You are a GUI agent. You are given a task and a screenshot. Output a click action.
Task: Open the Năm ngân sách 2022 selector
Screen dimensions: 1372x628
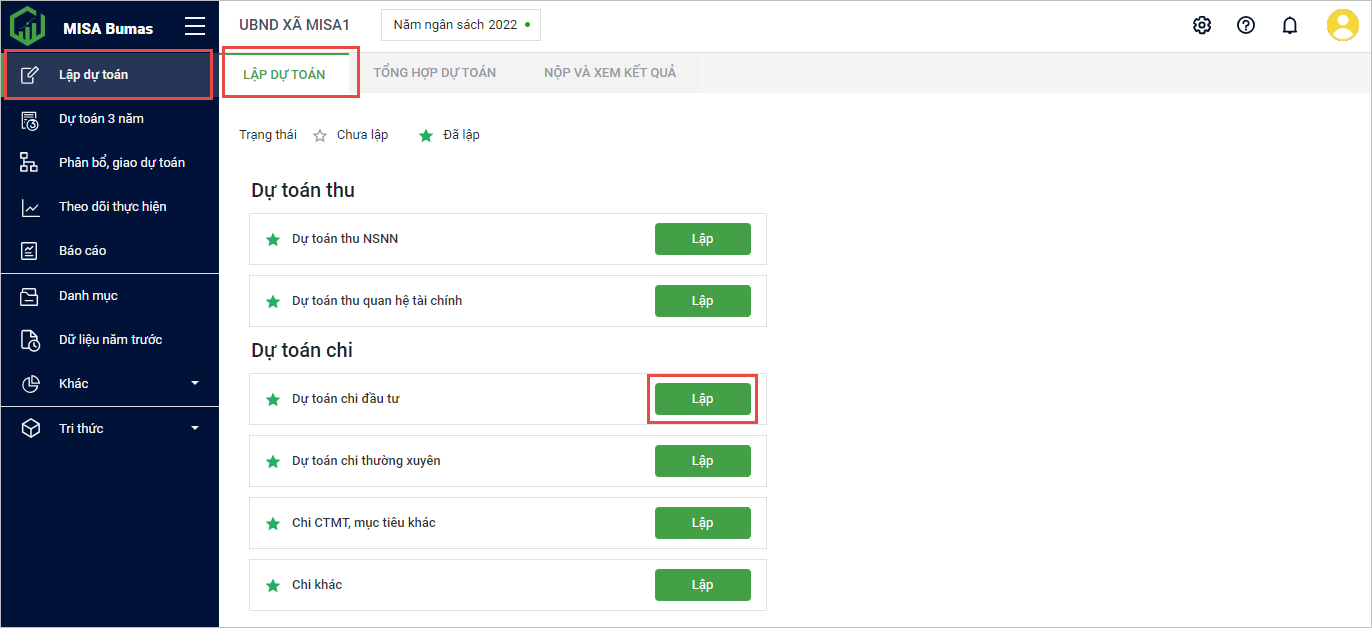461,25
